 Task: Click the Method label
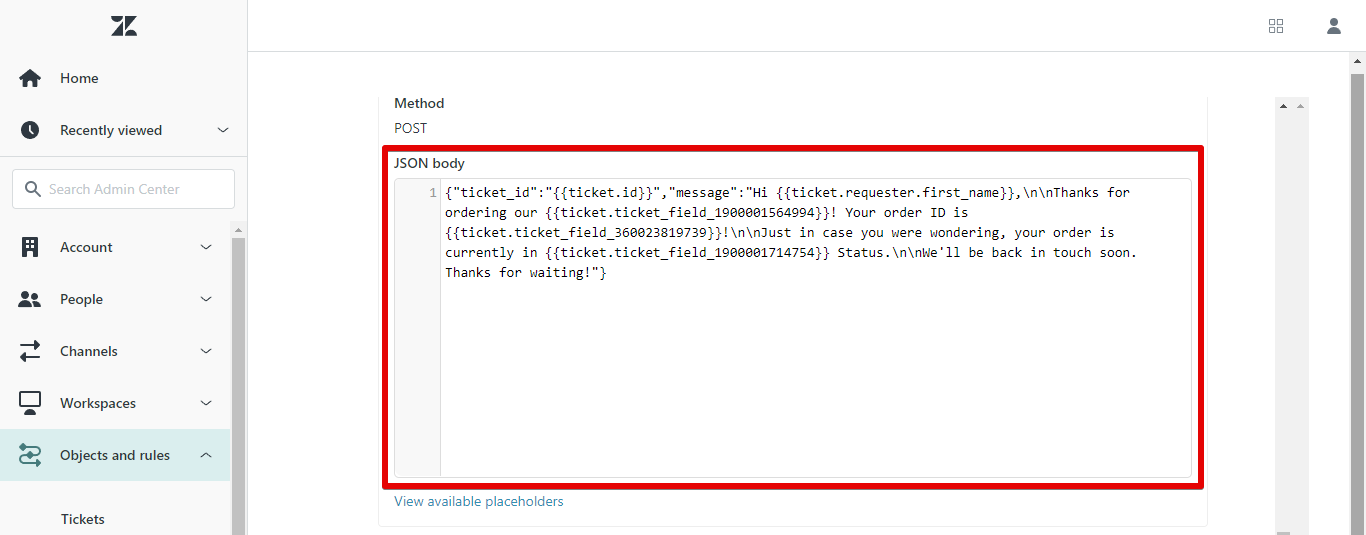click(x=419, y=103)
